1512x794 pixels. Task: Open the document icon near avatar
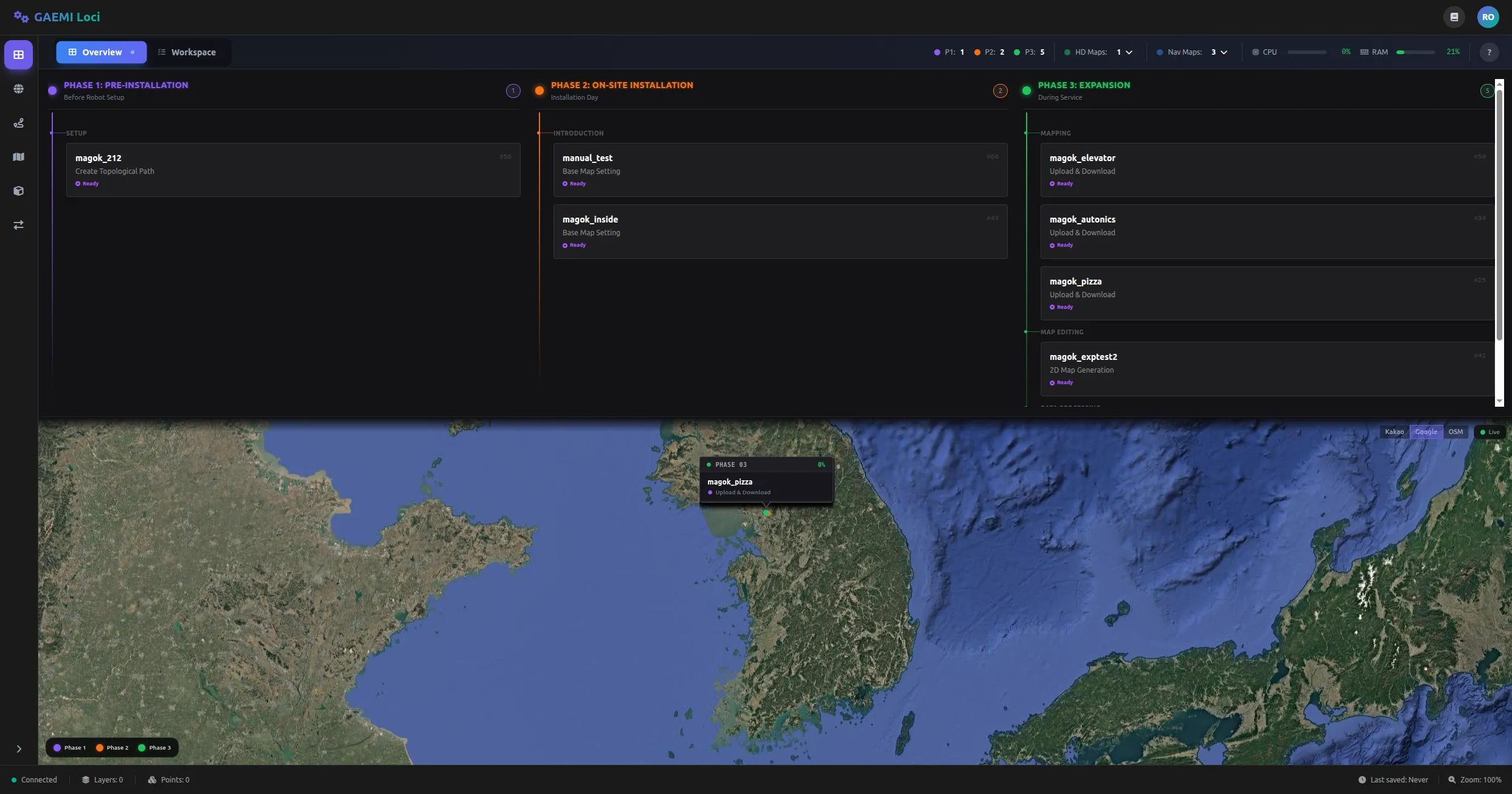tap(1454, 17)
